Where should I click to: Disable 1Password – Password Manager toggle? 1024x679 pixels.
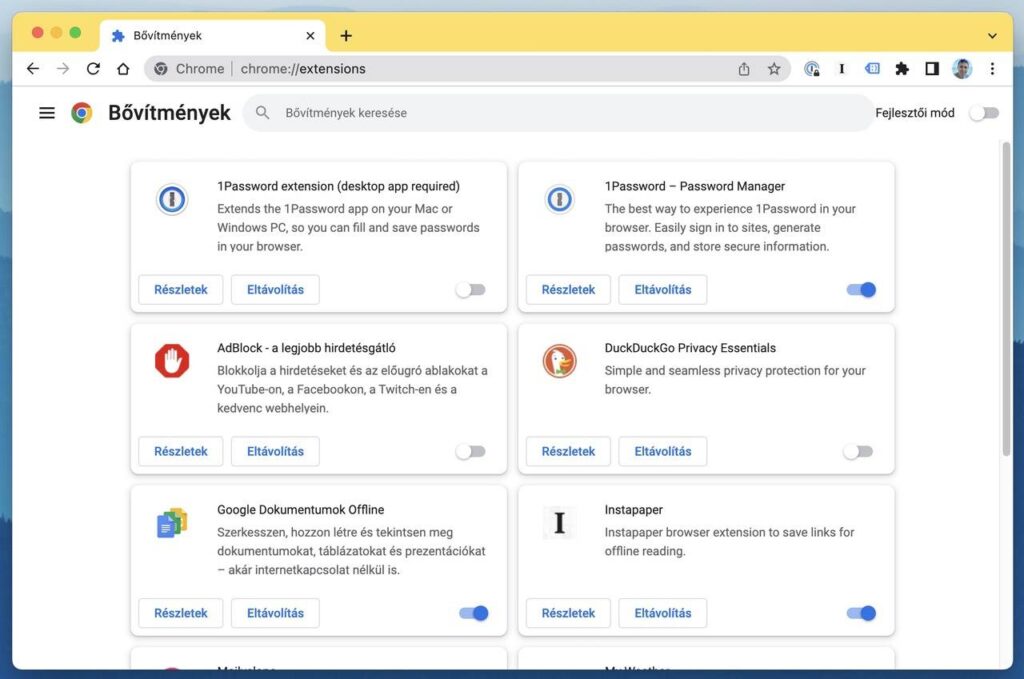(861, 289)
